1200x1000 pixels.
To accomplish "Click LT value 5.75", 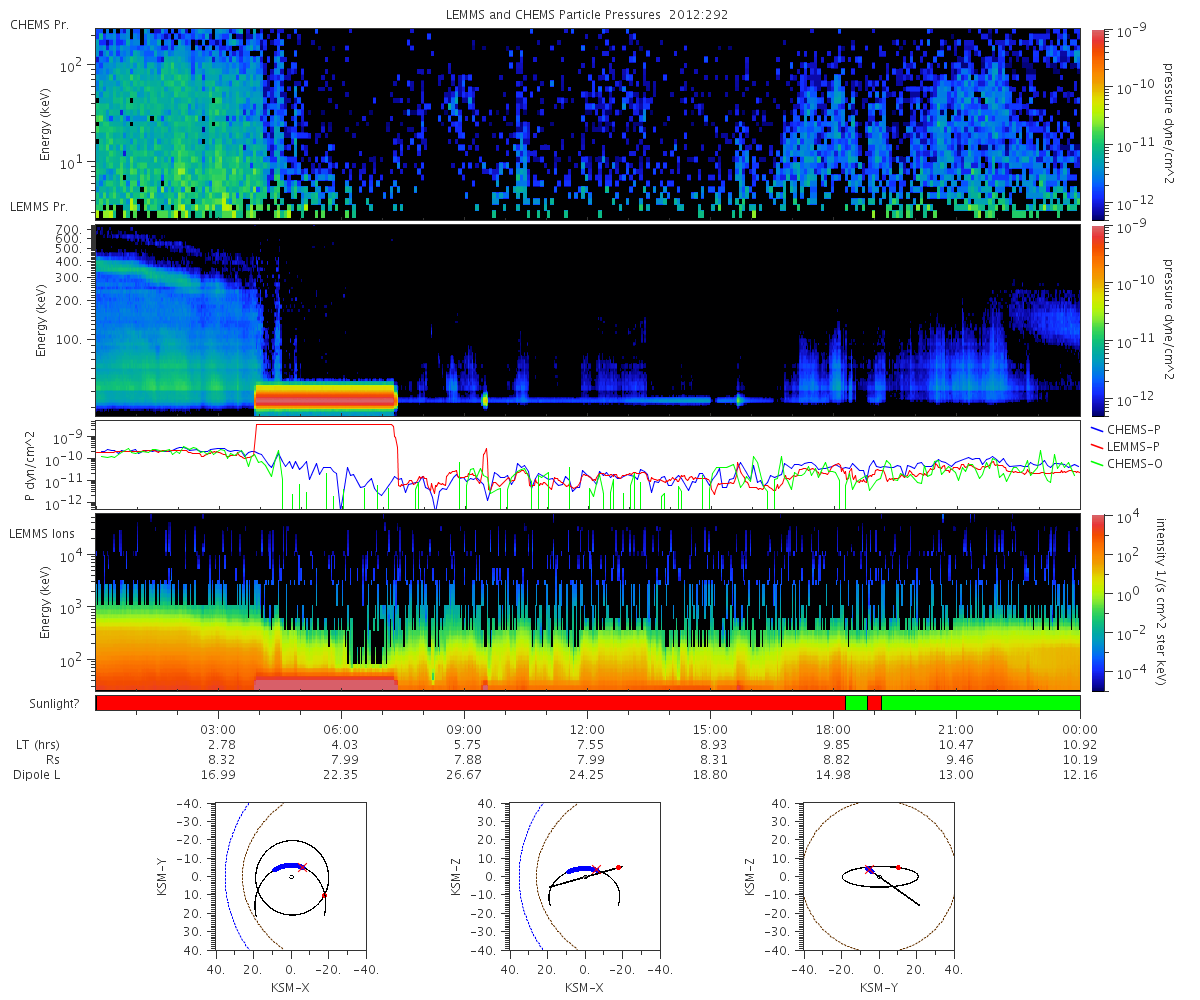I will (x=468, y=745).
